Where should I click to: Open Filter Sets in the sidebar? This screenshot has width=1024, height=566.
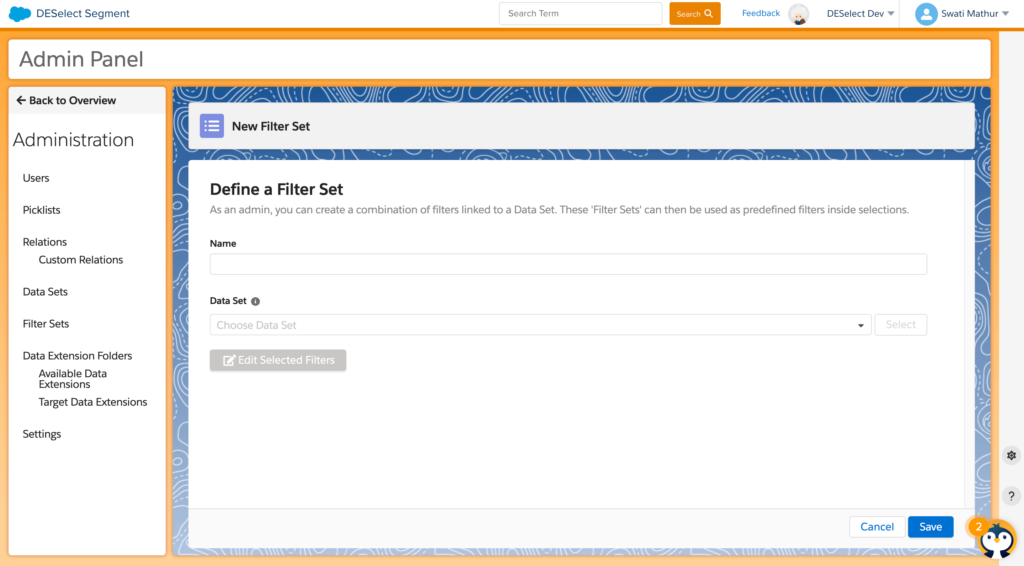46,324
